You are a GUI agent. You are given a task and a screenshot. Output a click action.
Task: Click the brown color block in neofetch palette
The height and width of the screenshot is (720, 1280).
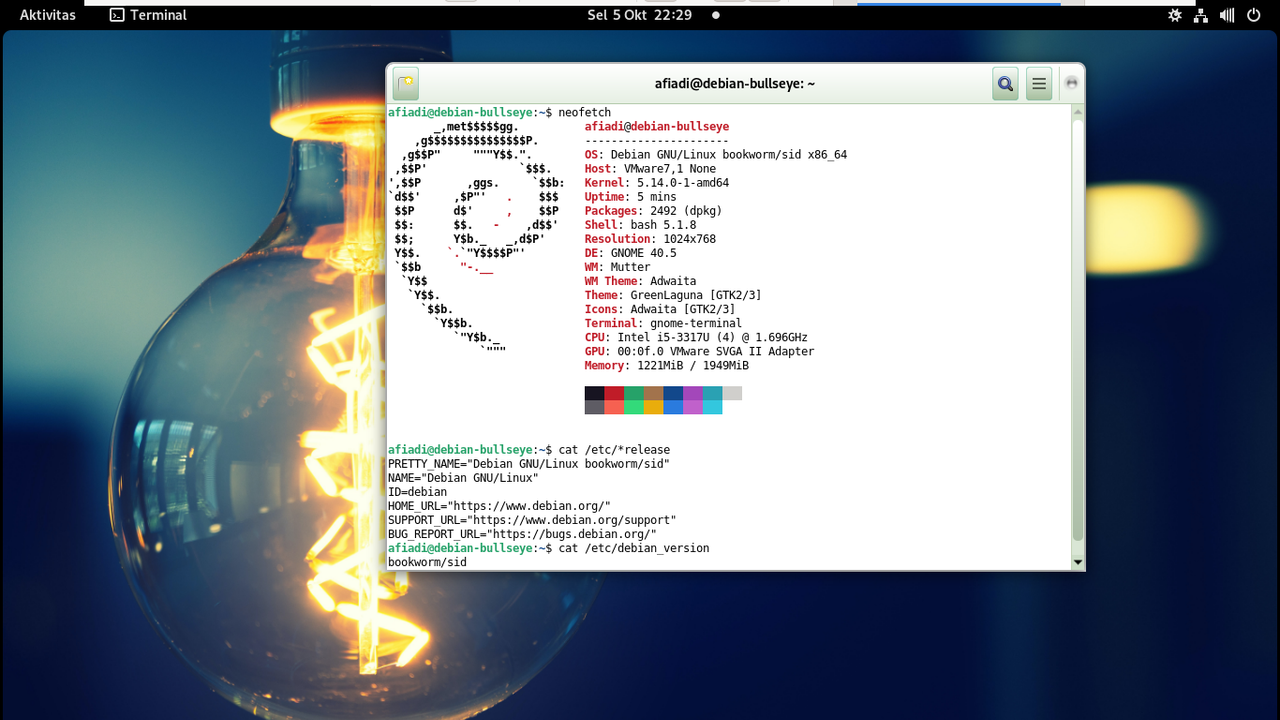tap(653, 393)
